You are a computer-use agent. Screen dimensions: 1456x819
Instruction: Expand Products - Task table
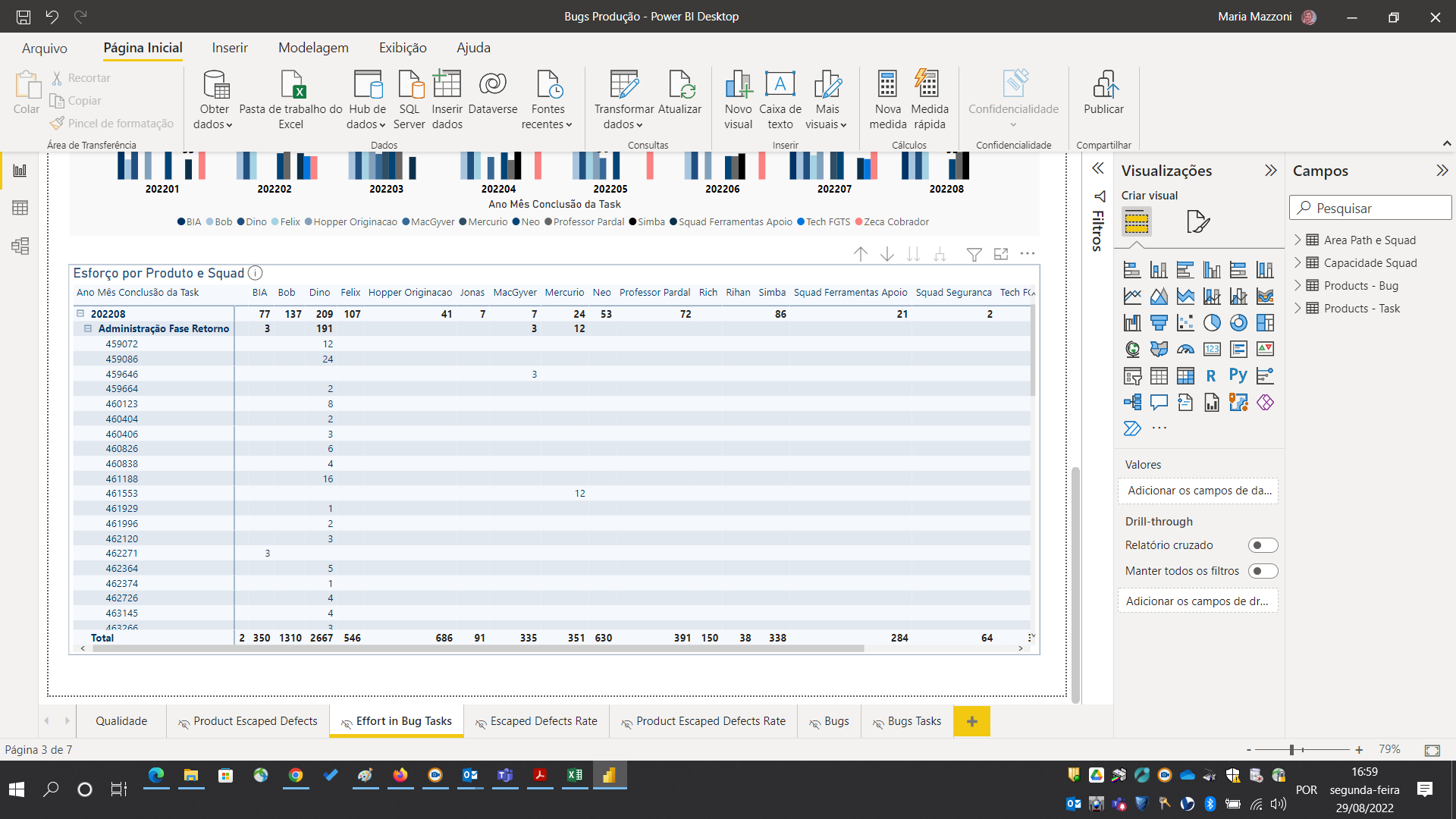click(1298, 308)
